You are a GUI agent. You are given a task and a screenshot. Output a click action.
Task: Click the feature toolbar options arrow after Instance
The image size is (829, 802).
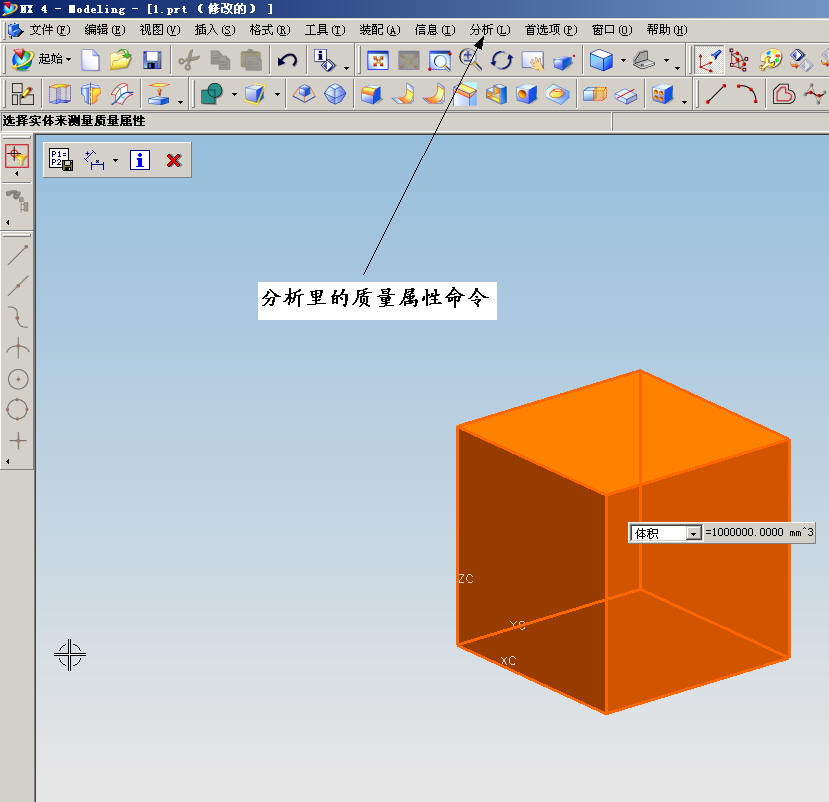685,102
